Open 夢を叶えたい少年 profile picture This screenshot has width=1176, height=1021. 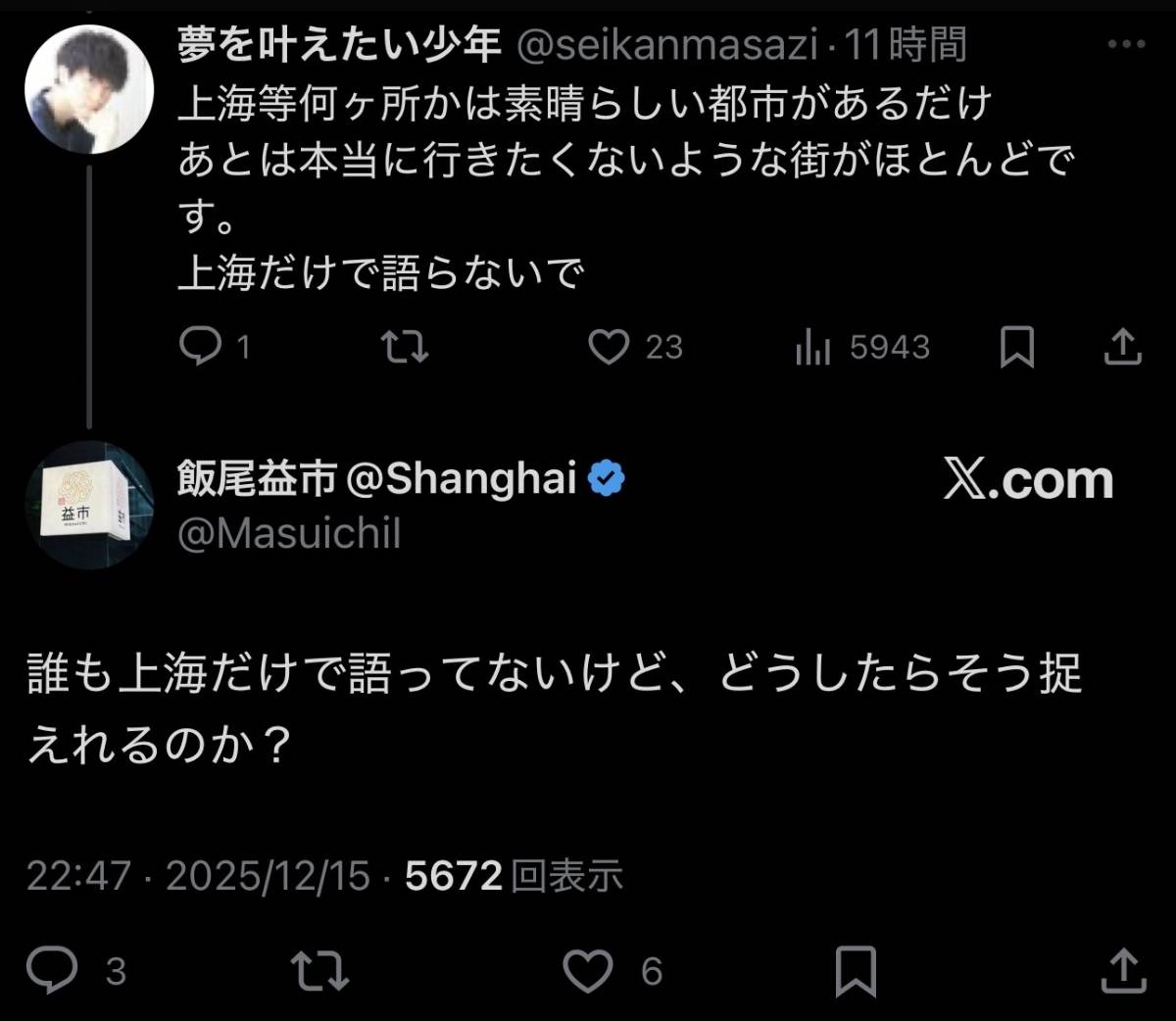coord(89,89)
